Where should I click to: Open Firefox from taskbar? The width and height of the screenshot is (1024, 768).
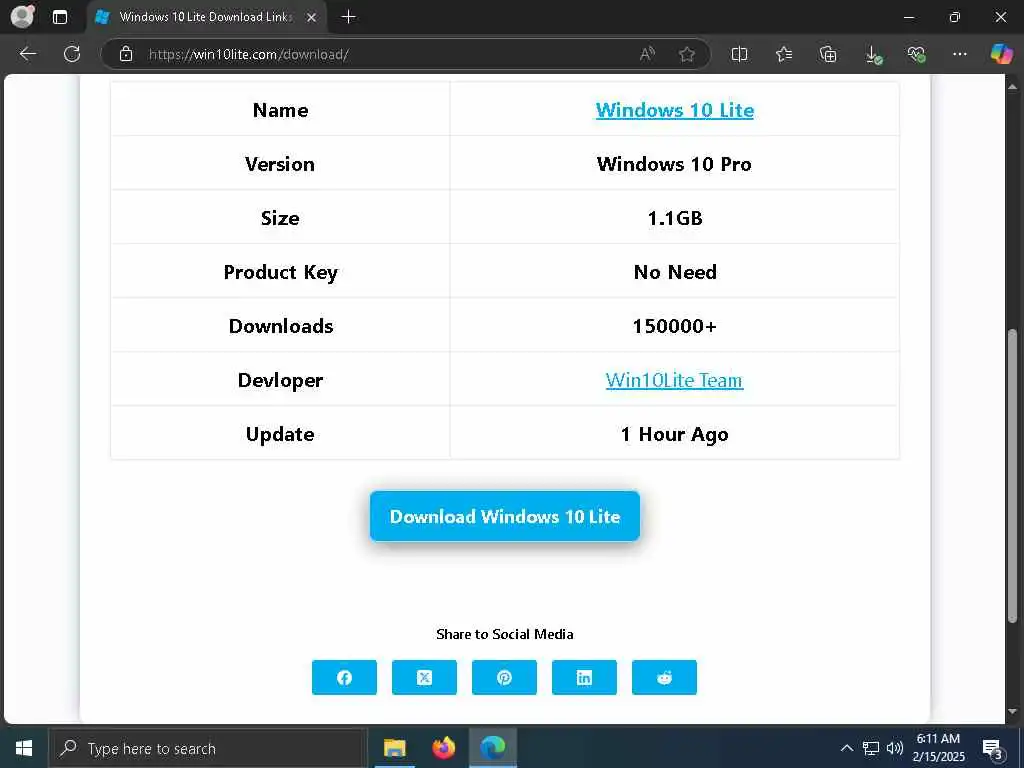(443, 748)
